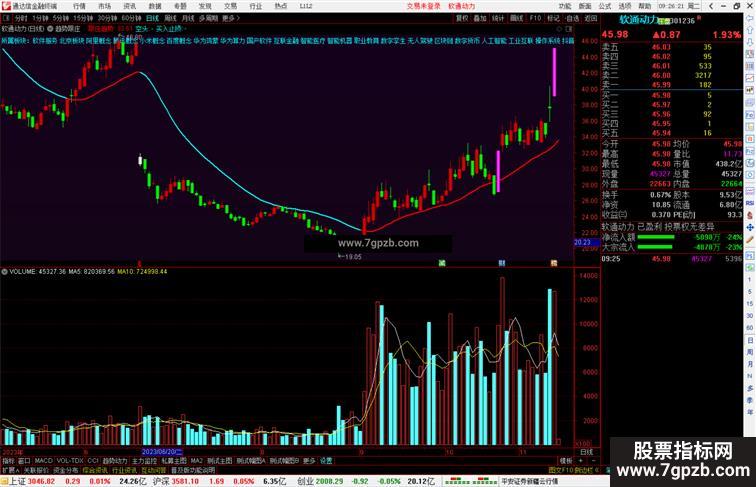Open the 行业资讯 tab
Viewport: 756px width, 487px height.
pyautogui.click(x=125, y=470)
